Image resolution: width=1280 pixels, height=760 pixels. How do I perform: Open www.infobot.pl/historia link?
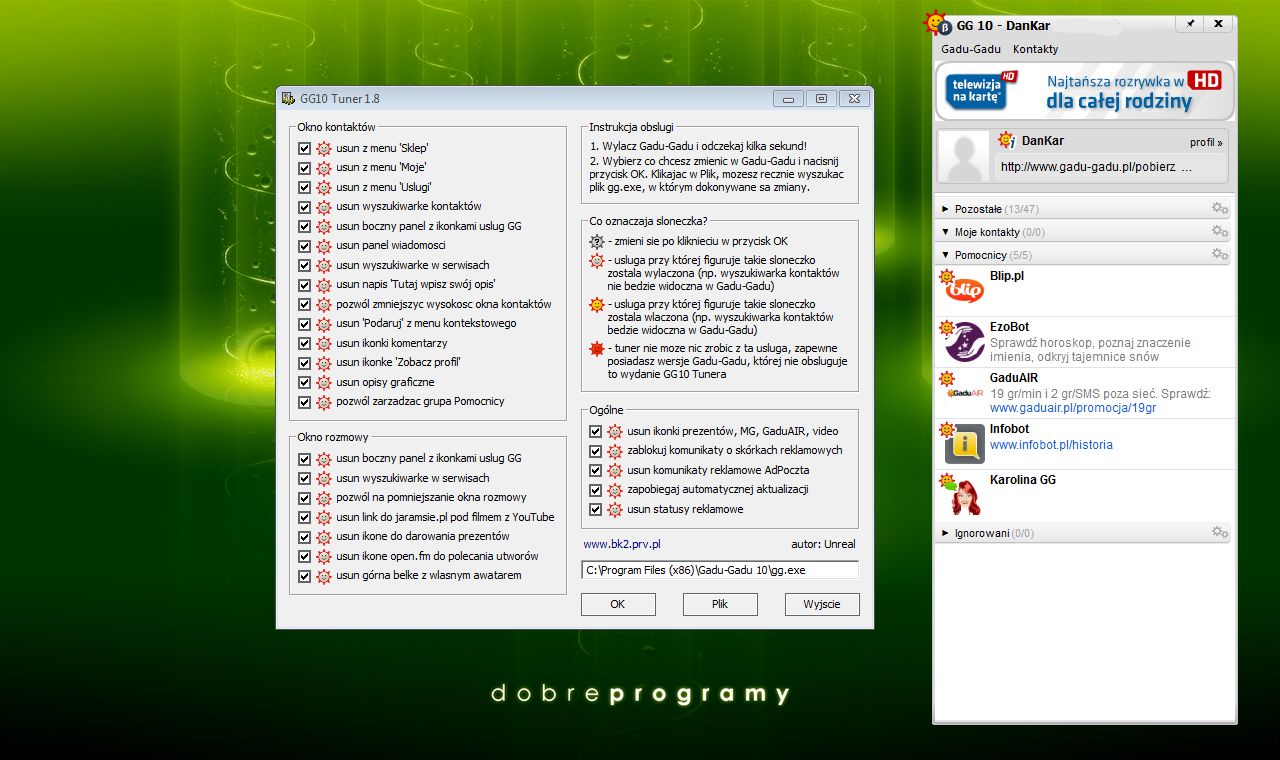(1051, 445)
